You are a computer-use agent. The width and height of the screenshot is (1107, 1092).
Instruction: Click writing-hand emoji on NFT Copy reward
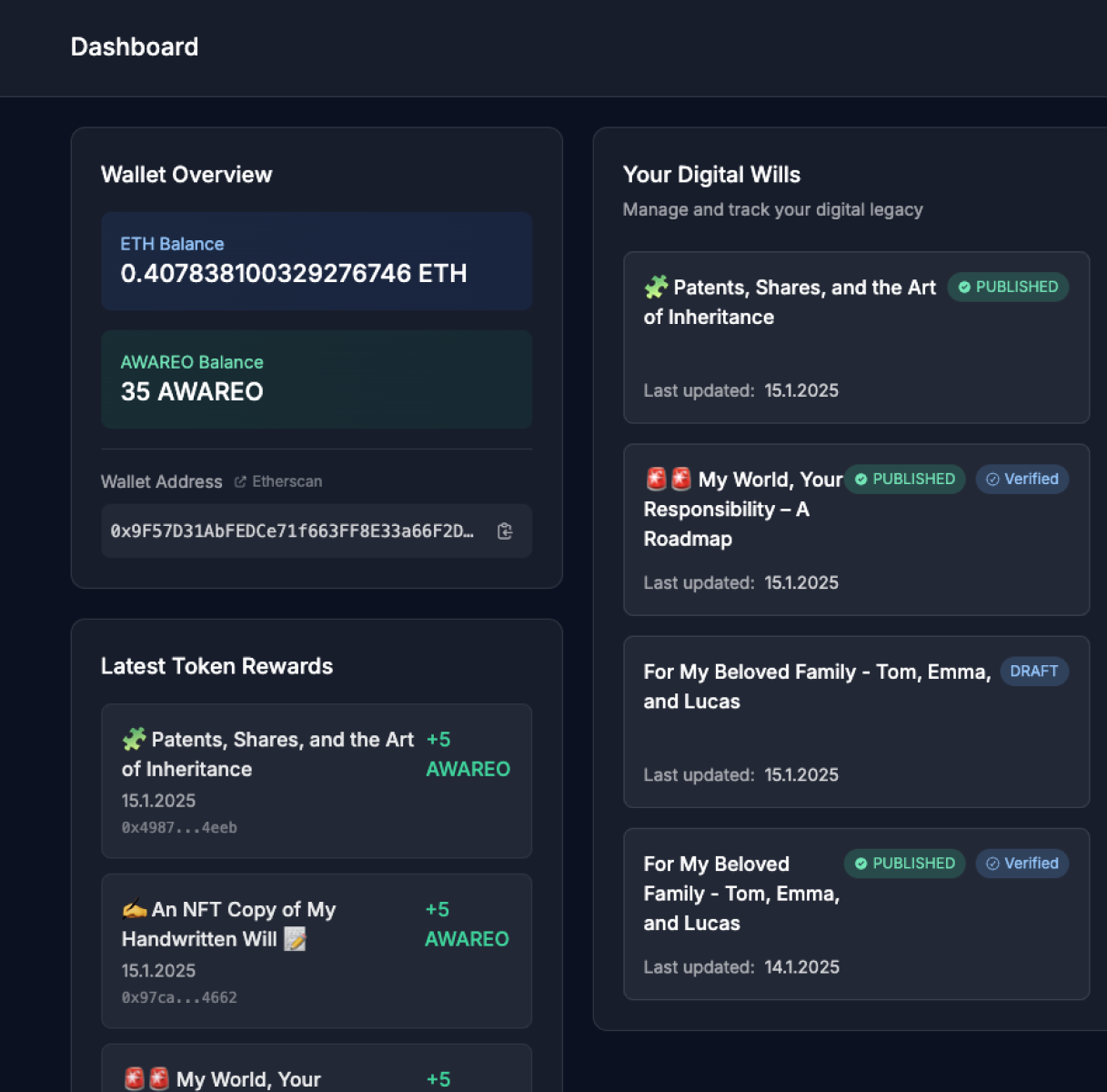[x=135, y=909]
